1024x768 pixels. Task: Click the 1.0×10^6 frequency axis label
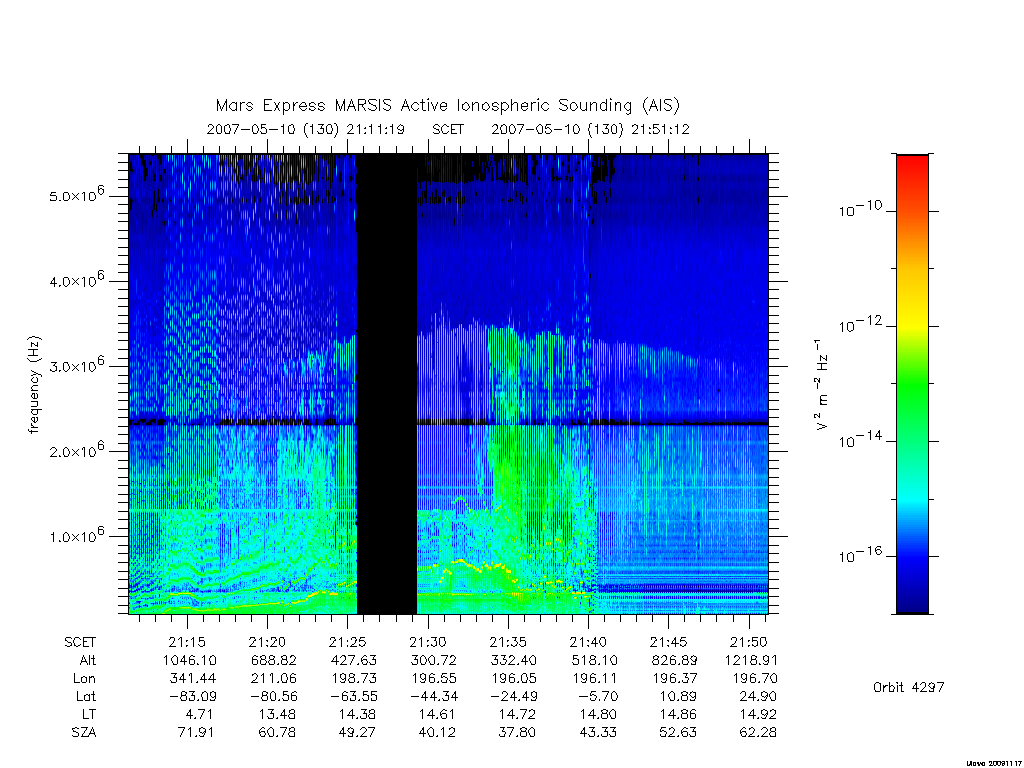(77, 535)
